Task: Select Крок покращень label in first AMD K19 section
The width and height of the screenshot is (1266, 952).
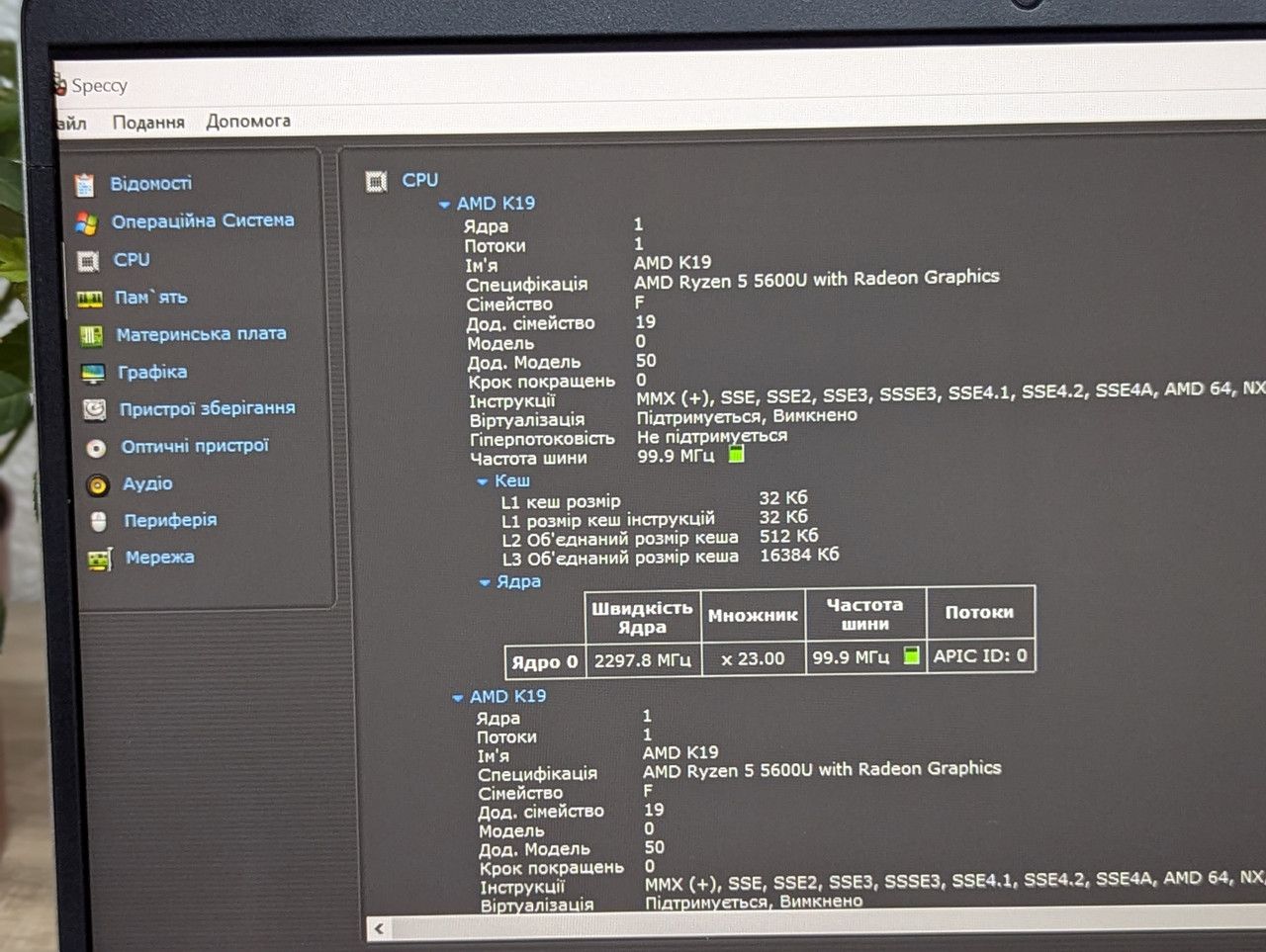Action: [542, 382]
